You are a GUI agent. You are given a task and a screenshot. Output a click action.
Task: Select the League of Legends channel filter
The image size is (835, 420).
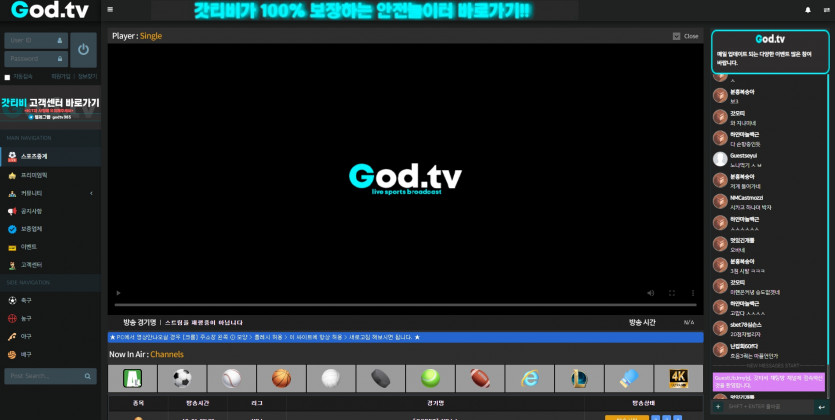(579, 378)
